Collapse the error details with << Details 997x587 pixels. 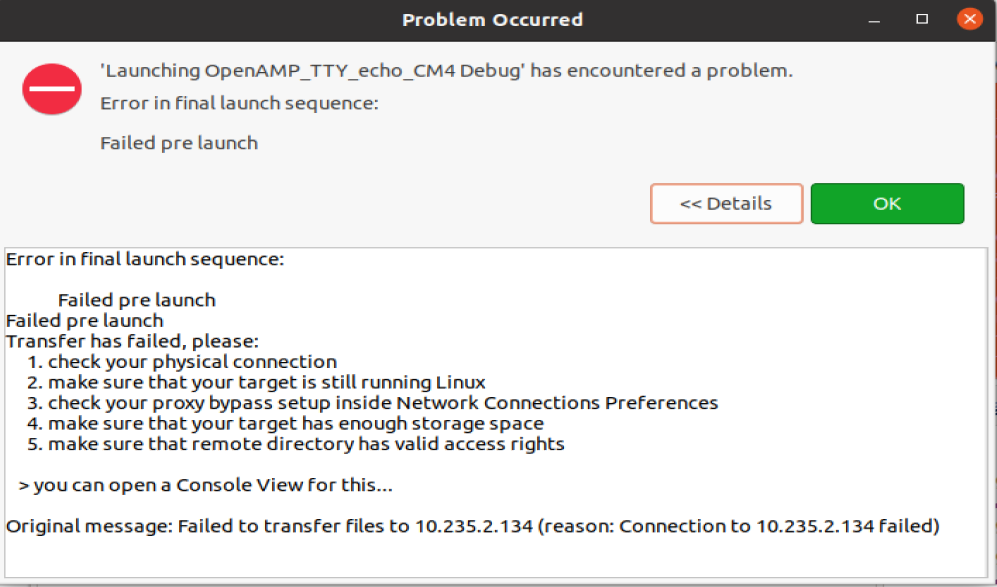pyautogui.click(x=726, y=204)
